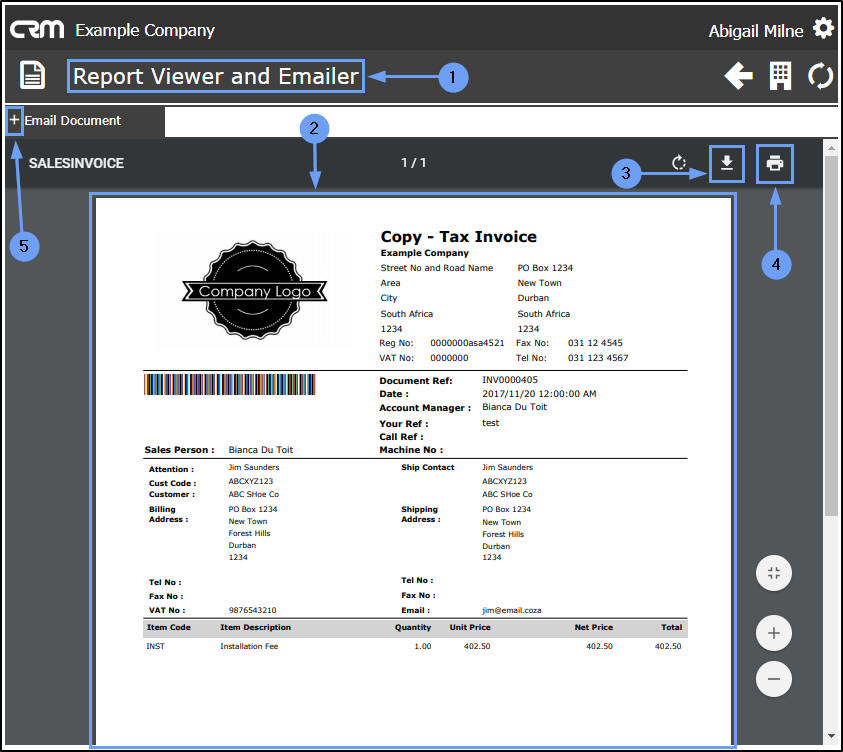Click the page number 1 / 1 field
The width and height of the screenshot is (843, 752).
(x=413, y=163)
